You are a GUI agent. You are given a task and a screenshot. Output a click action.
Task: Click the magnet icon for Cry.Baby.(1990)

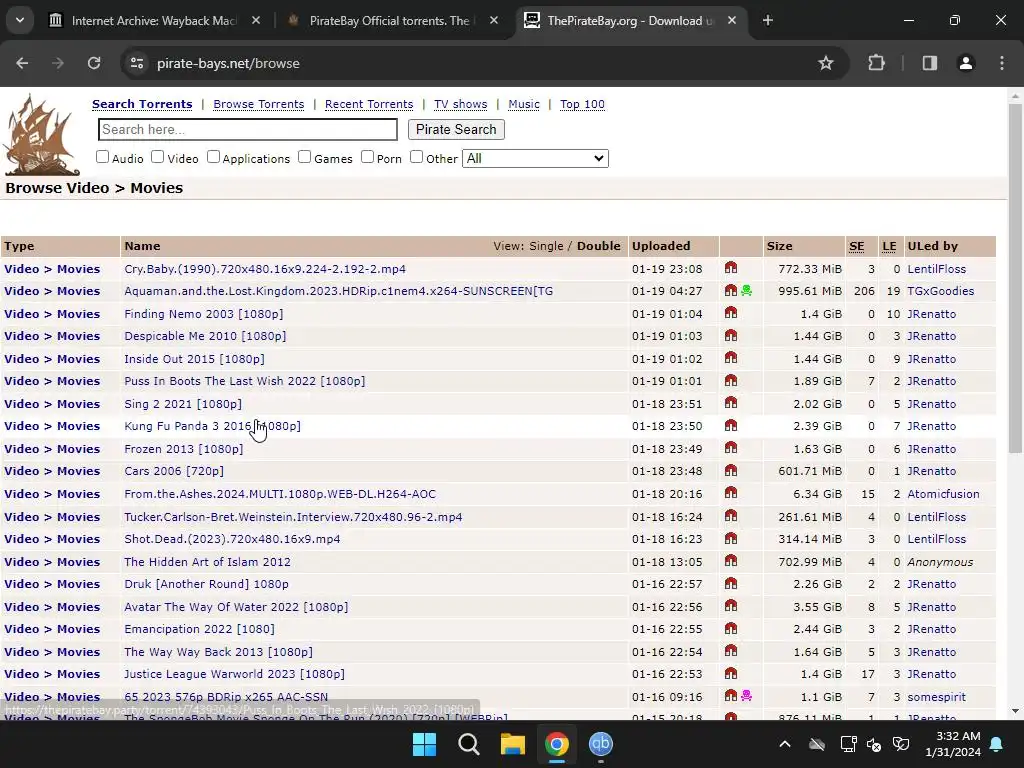(x=731, y=268)
